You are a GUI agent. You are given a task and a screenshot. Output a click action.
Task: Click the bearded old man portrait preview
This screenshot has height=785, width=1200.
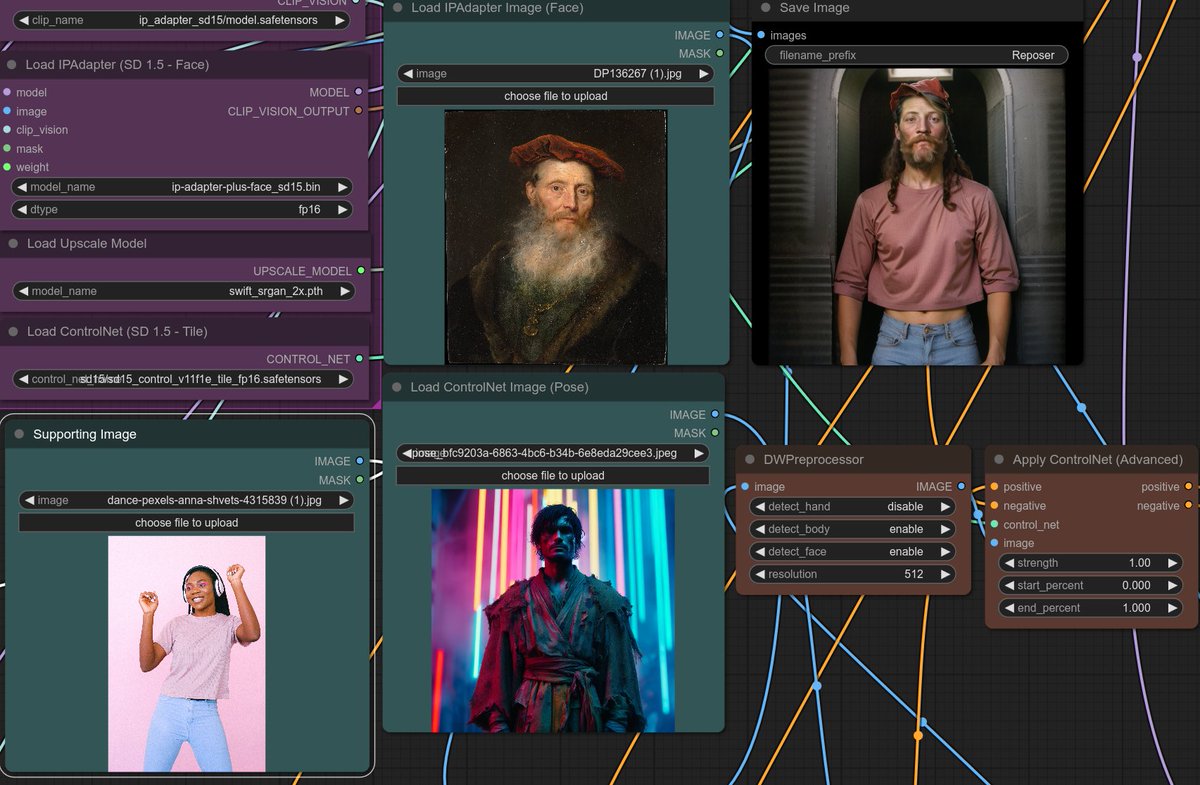555,237
